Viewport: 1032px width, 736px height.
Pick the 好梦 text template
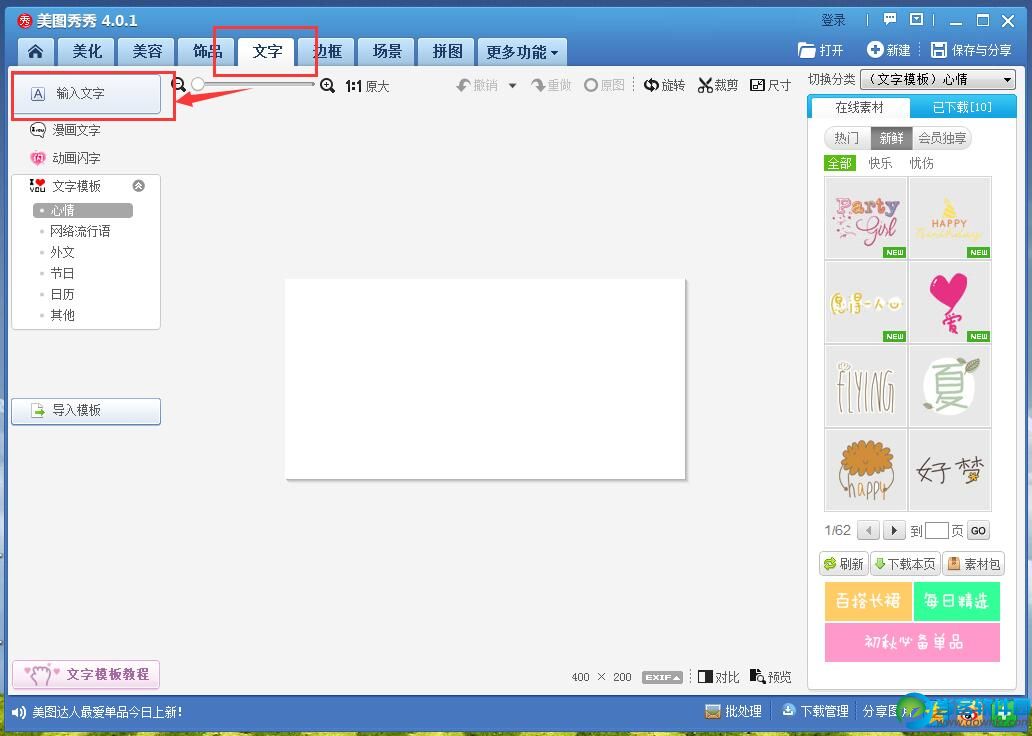click(950, 471)
